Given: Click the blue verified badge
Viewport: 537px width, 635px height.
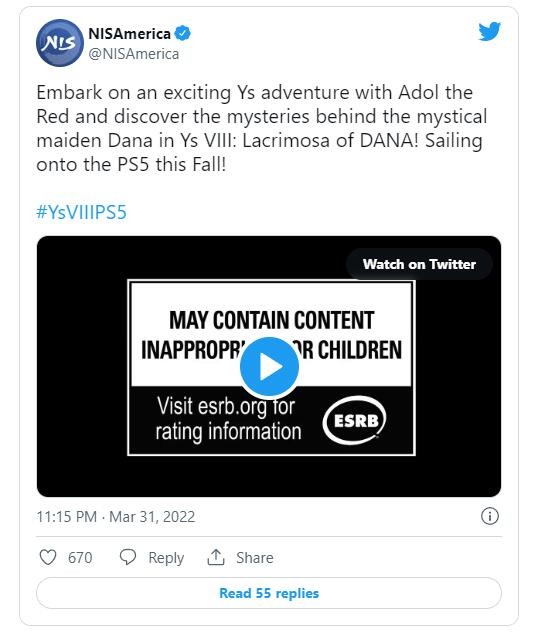Looking at the screenshot, I should coord(183,33).
